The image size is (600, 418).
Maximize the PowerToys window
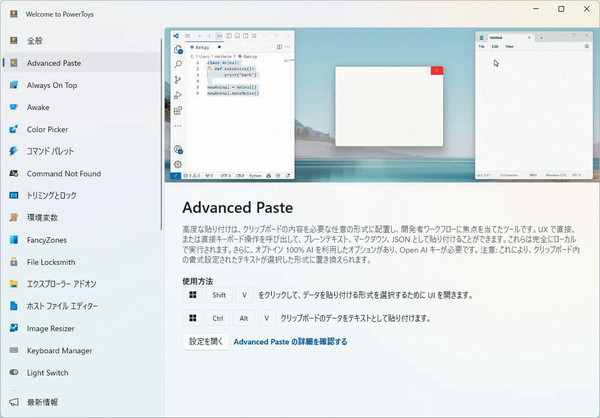point(561,9)
